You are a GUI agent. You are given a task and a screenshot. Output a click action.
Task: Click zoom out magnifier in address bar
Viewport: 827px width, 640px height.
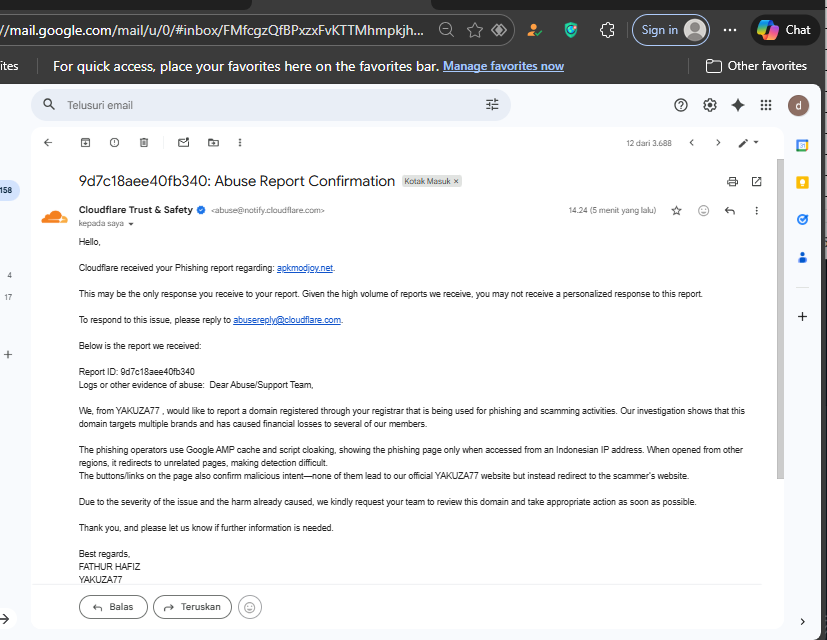click(446, 30)
